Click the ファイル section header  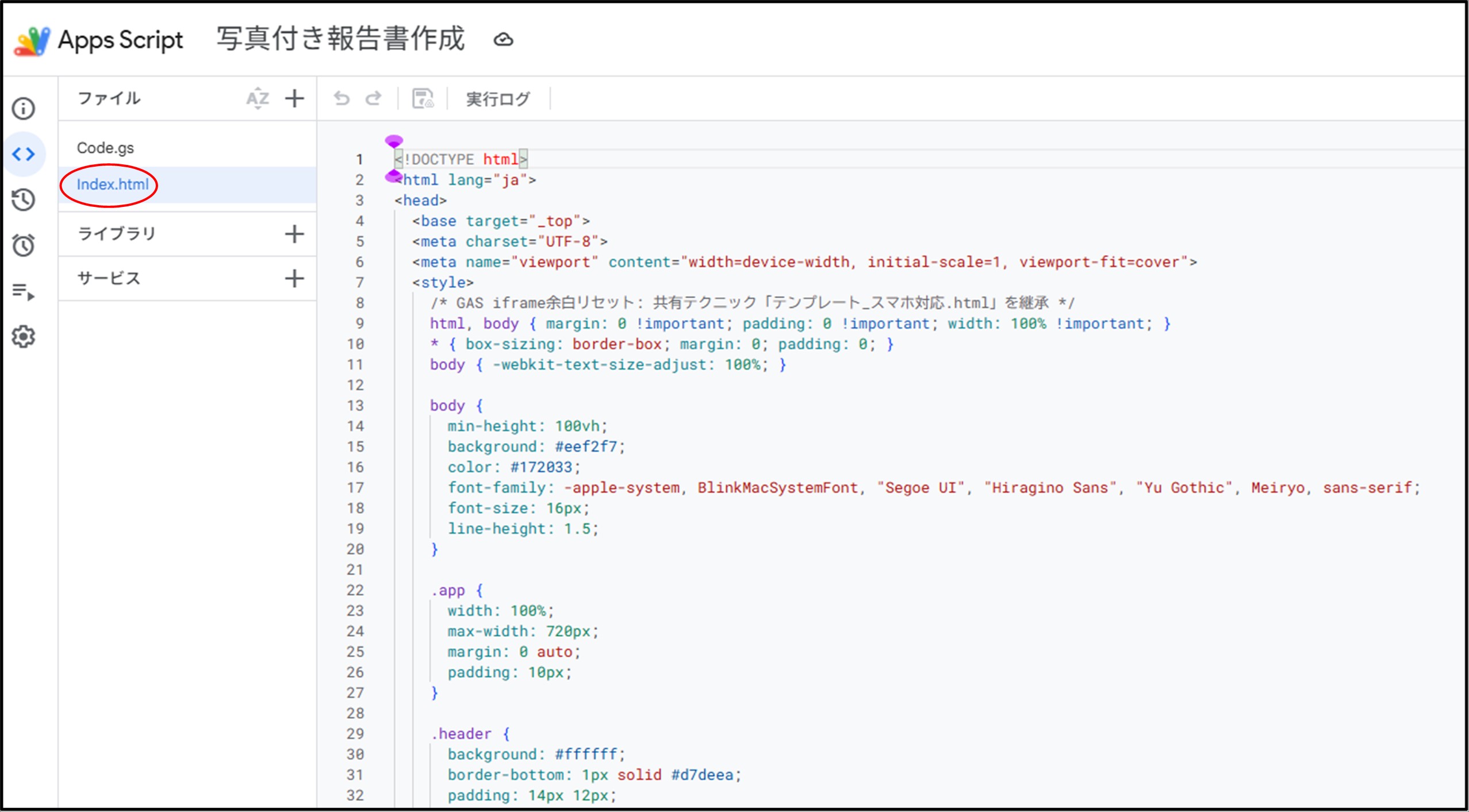pyautogui.click(x=109, y=98)
